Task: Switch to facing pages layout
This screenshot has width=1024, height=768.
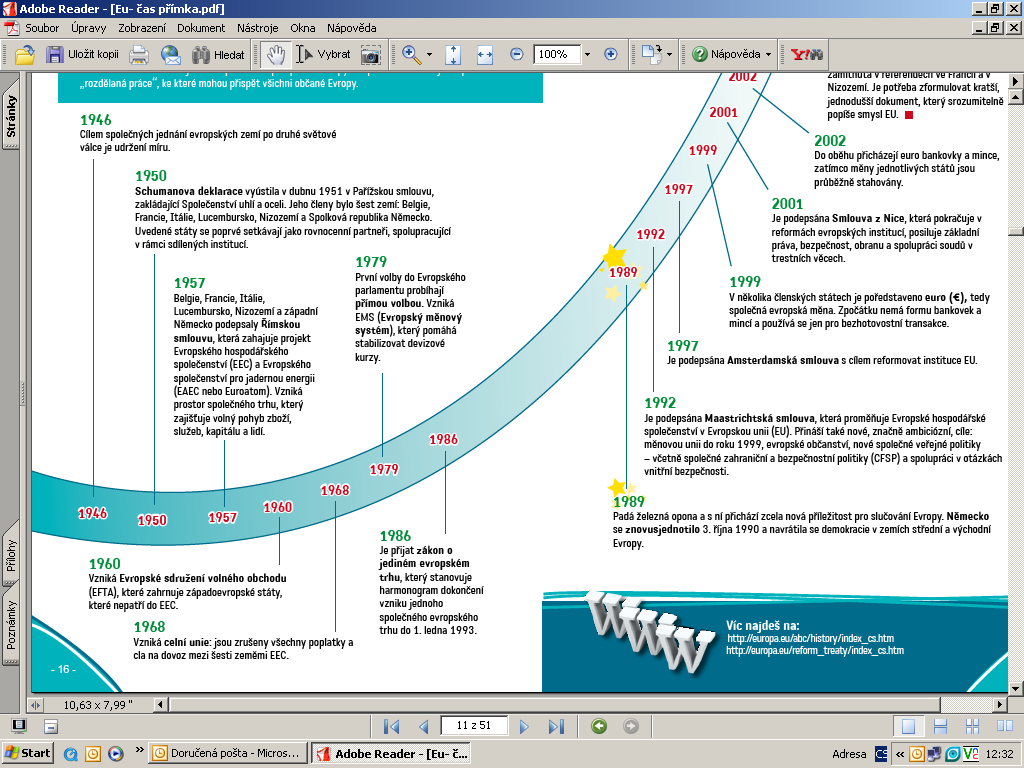Action: 1004,726
